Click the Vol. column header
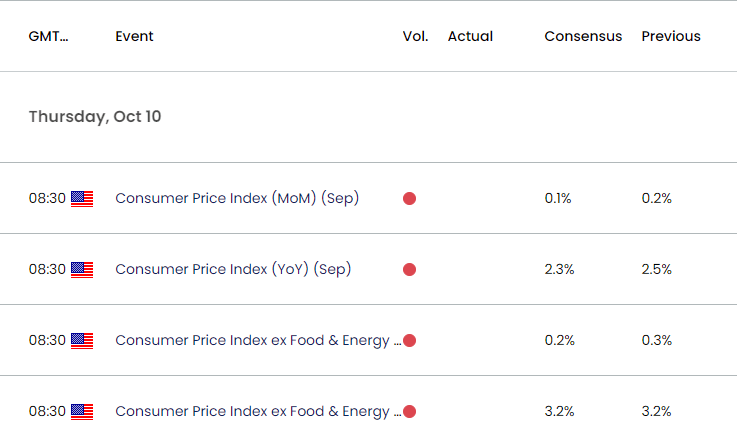Image resolution: width=737 pixels, height=443 pixels. (x=415, y=36)
